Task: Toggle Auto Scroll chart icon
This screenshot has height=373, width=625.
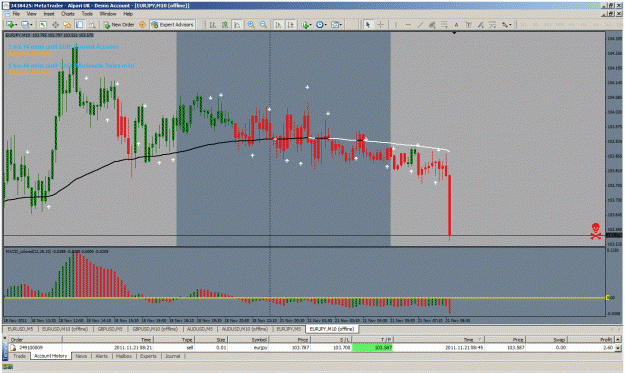Action: coord(278,25)
